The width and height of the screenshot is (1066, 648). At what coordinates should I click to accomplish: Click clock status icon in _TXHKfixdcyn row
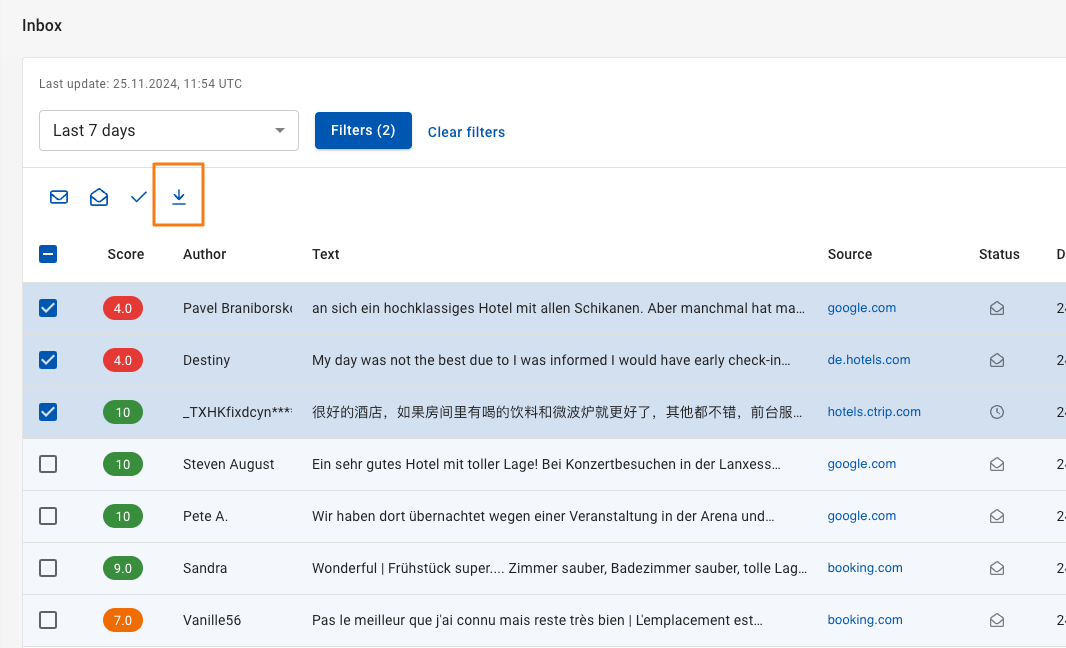(x=997, y=412)
